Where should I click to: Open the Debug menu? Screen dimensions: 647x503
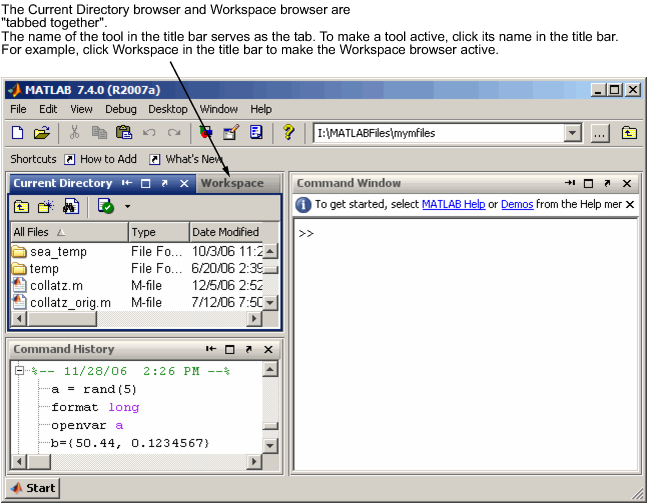pyautogui.click(x=121, y=109)
